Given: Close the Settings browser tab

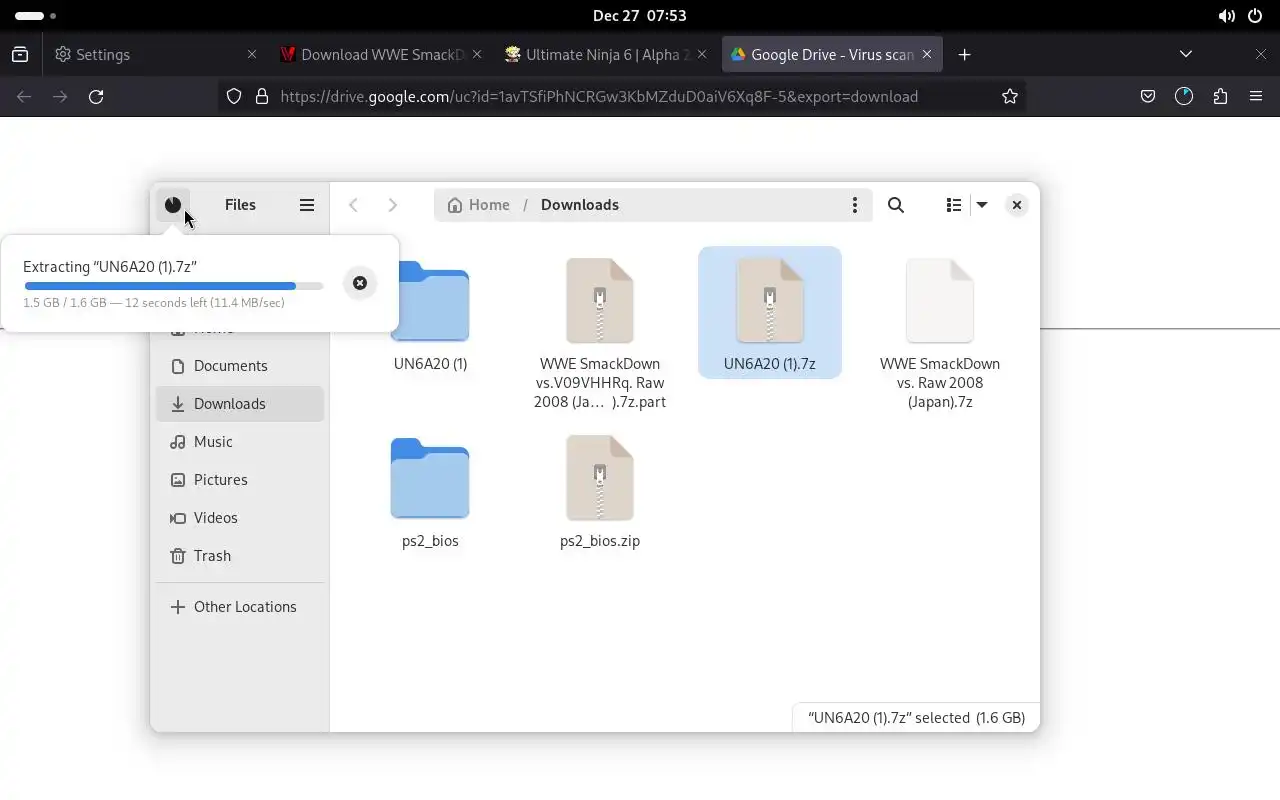Looking at the screenshot, I should (252, 55).
